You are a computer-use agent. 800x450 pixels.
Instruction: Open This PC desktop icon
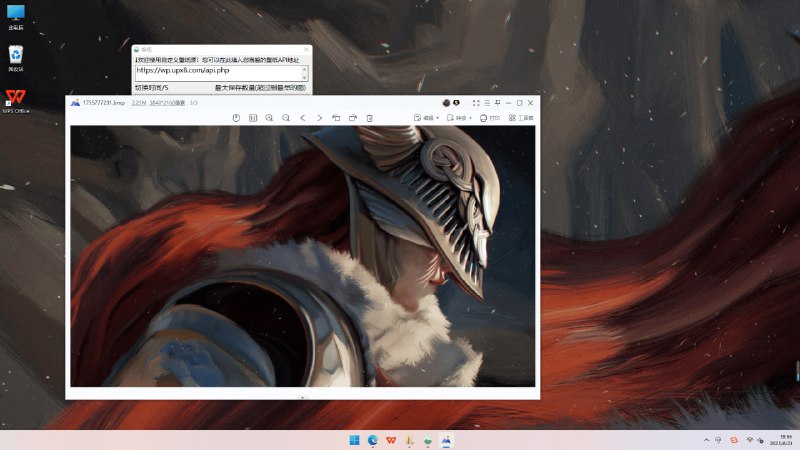[16, 17]
